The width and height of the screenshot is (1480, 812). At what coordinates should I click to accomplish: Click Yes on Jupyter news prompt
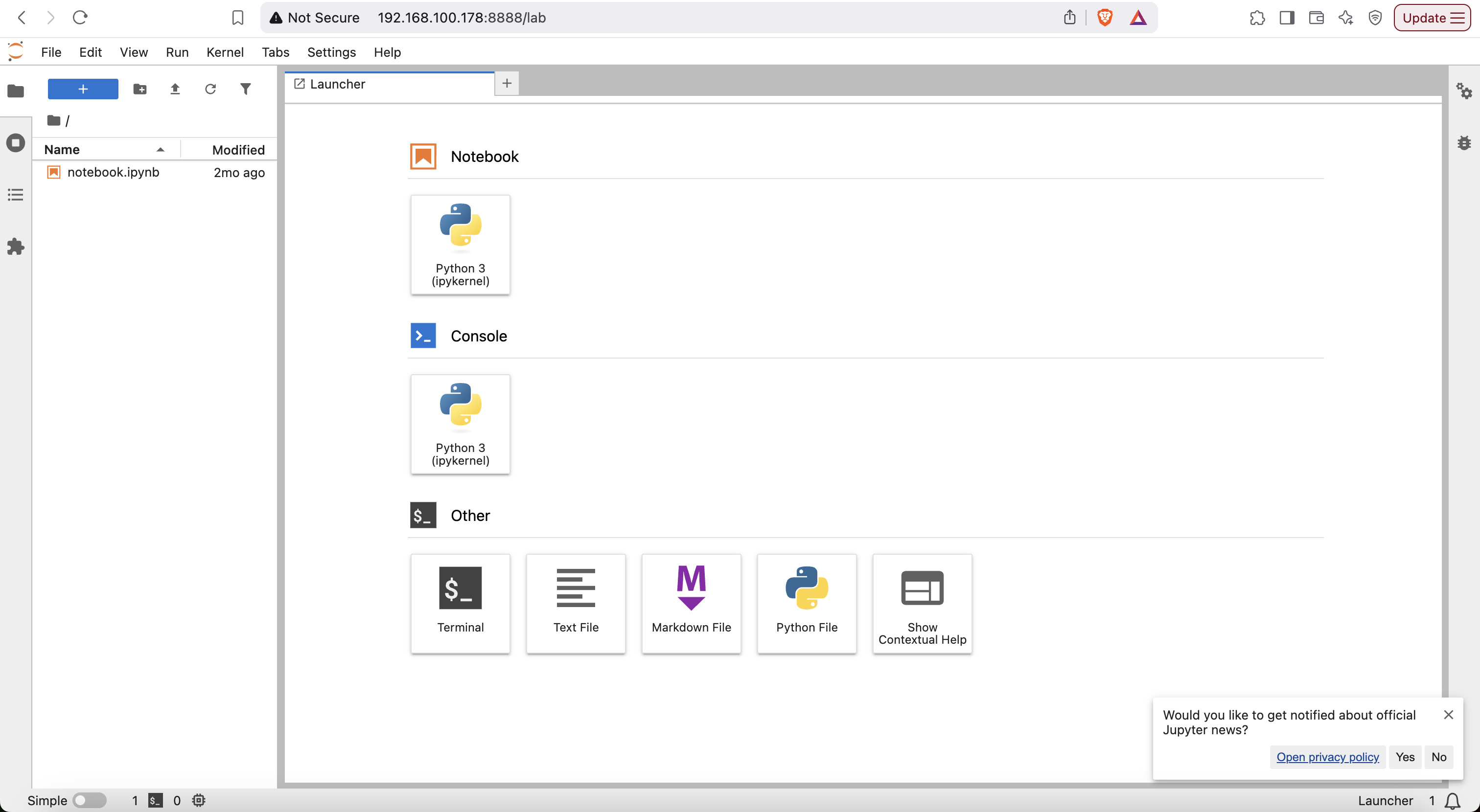(1405, 757)
